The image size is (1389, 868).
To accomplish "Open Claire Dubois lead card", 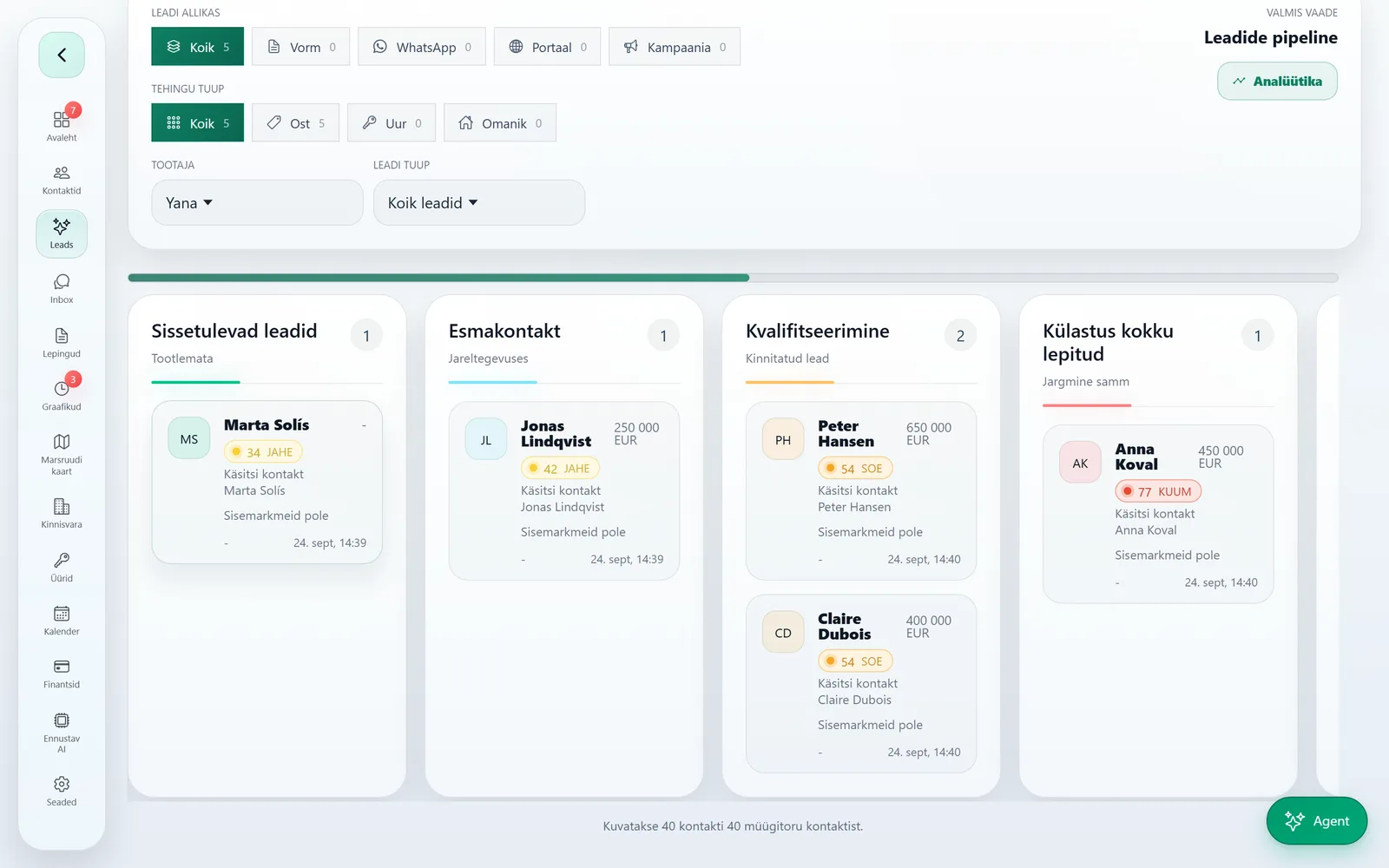I will (x=861, y=683).
